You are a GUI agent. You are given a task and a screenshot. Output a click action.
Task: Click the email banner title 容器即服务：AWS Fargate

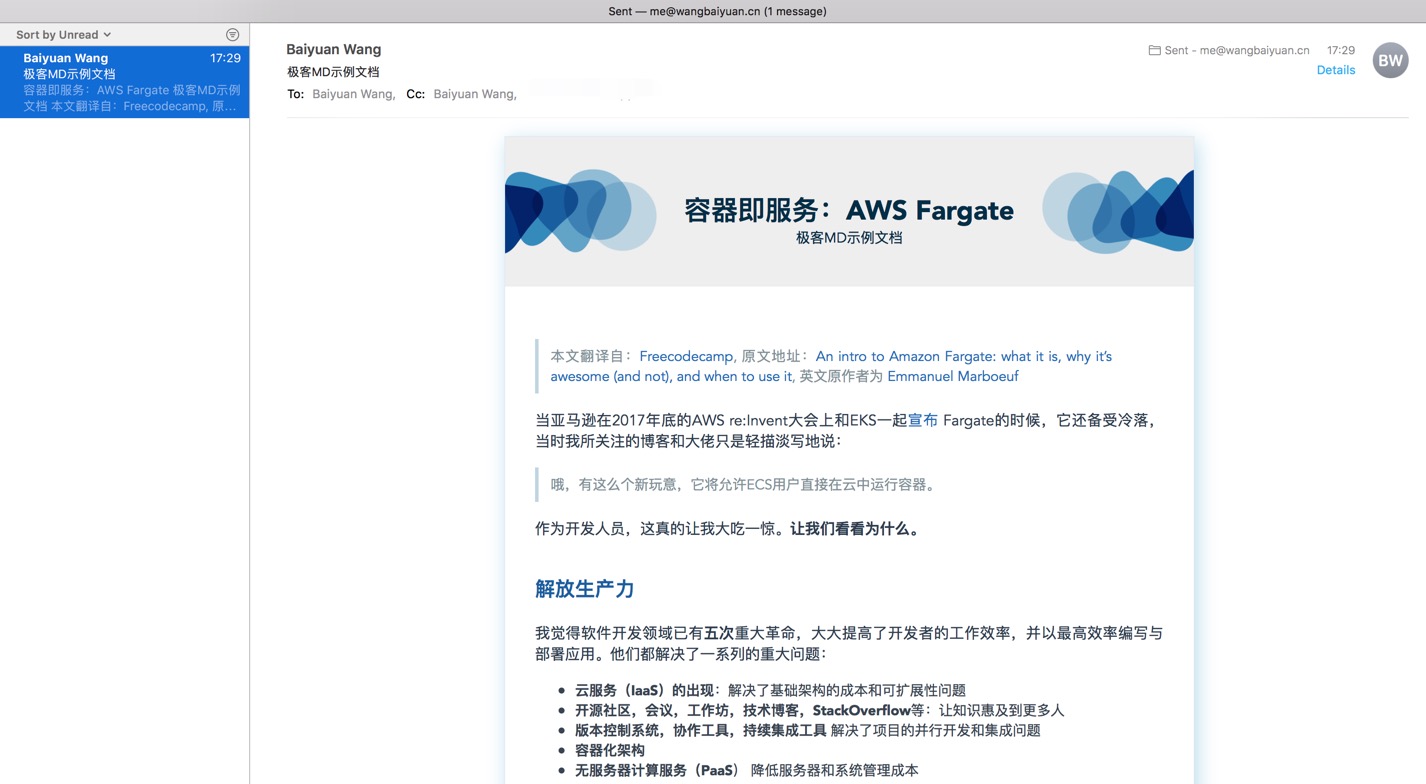click(849, 210)
